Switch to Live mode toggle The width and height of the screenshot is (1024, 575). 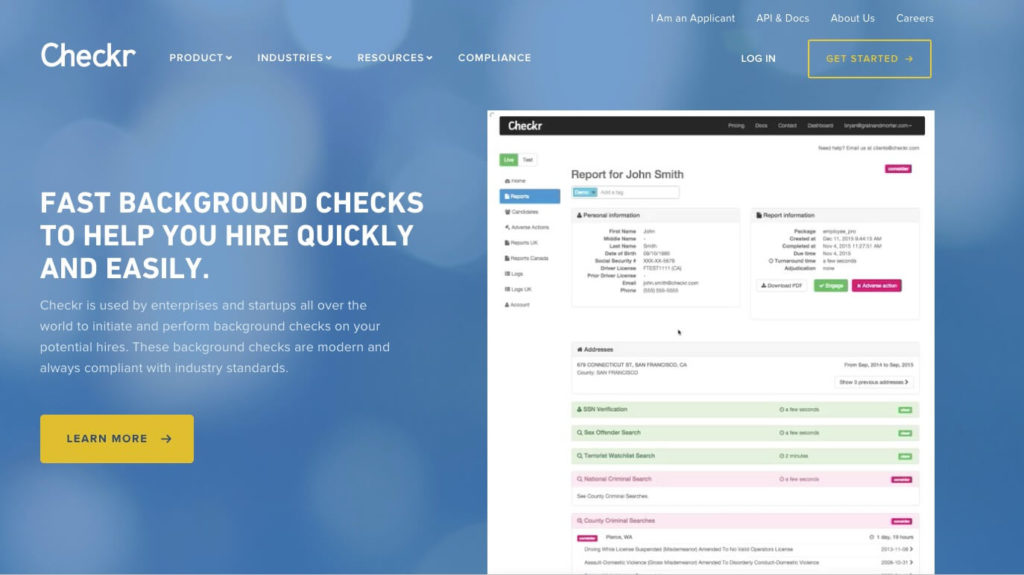point(509,159)
